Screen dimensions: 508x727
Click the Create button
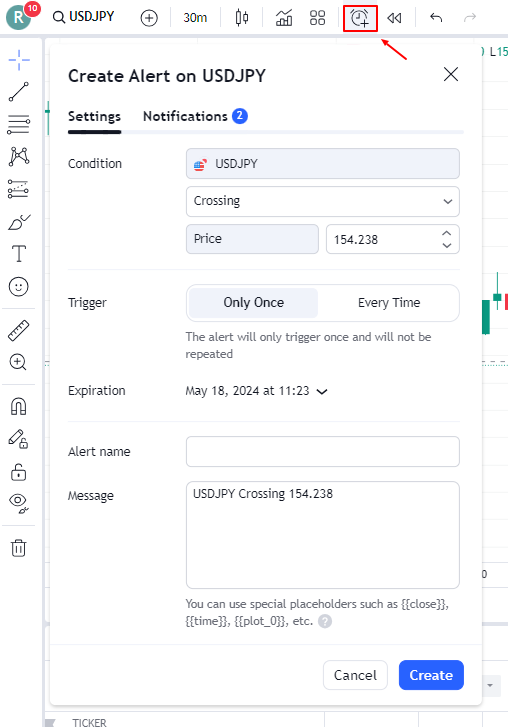coord(431,675)
